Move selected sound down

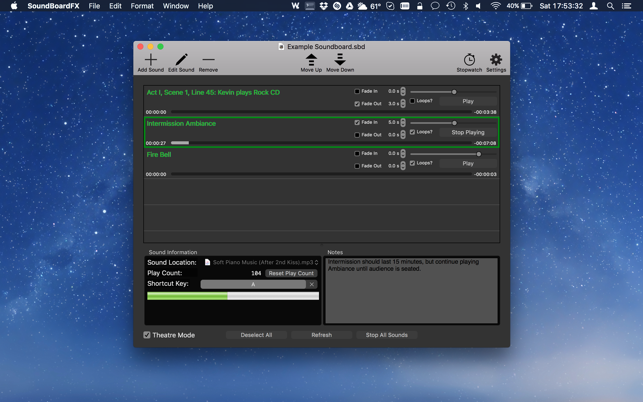pyautogui.click(x=340, y=60)
